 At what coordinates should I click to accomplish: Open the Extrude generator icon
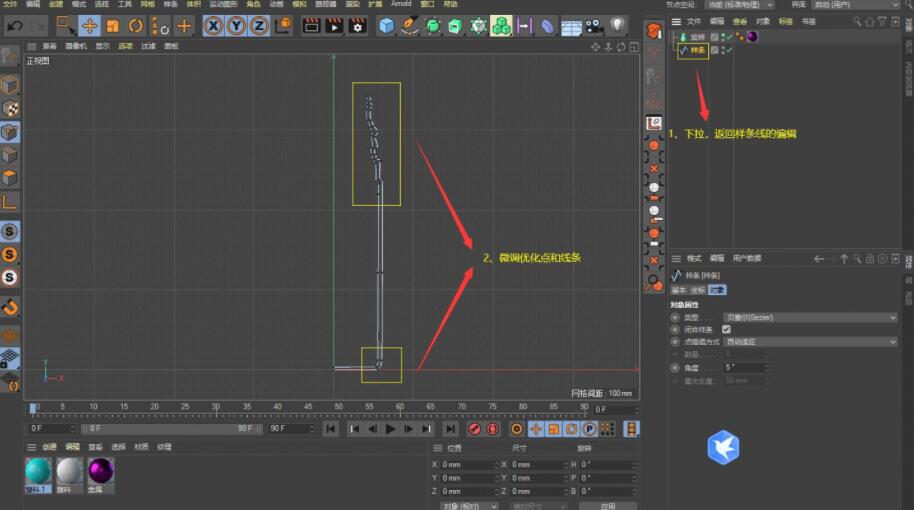pos(455,26)
